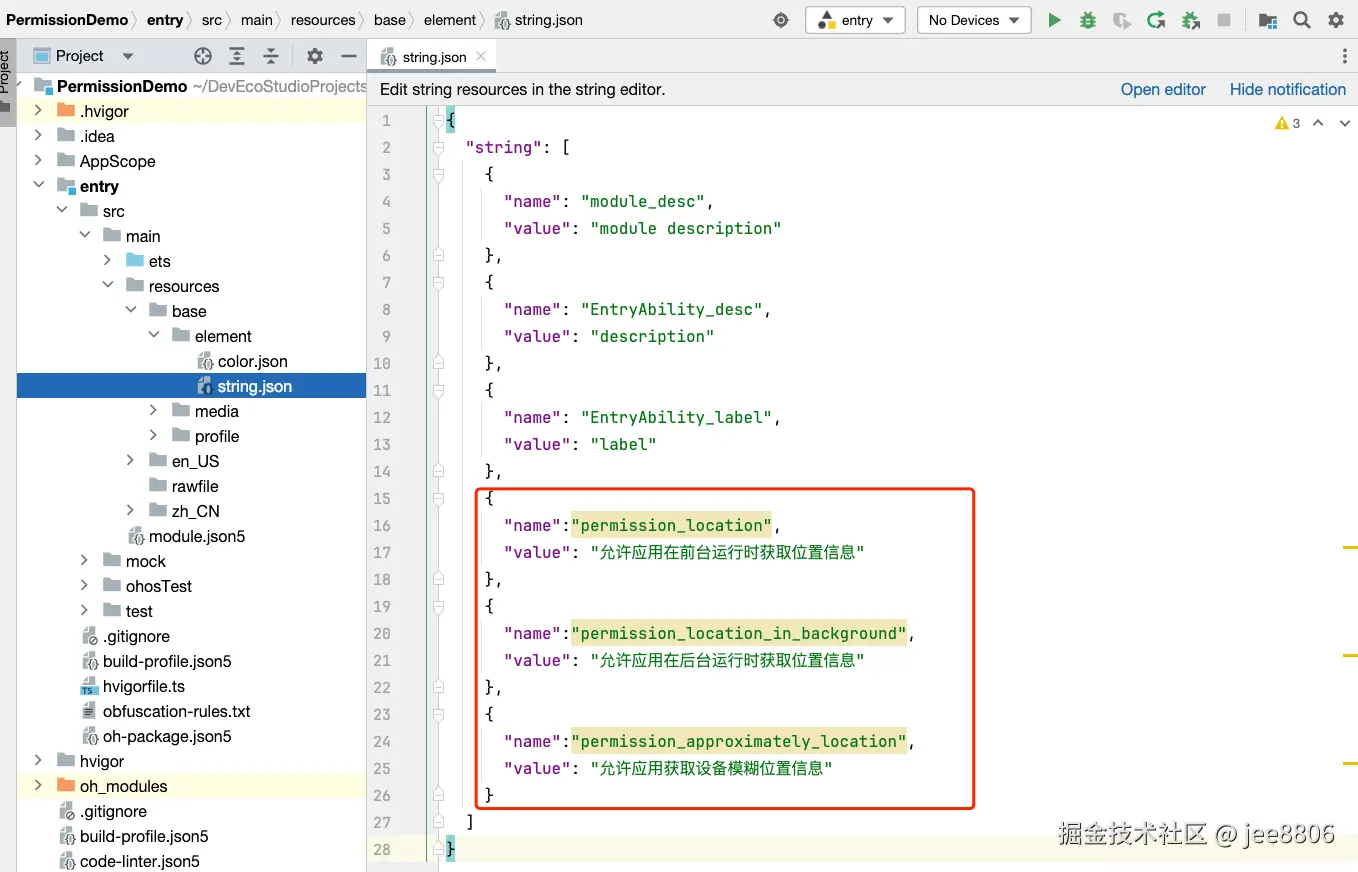Locate opened file in Project panel
The image size is (1358, 872).
203,56
